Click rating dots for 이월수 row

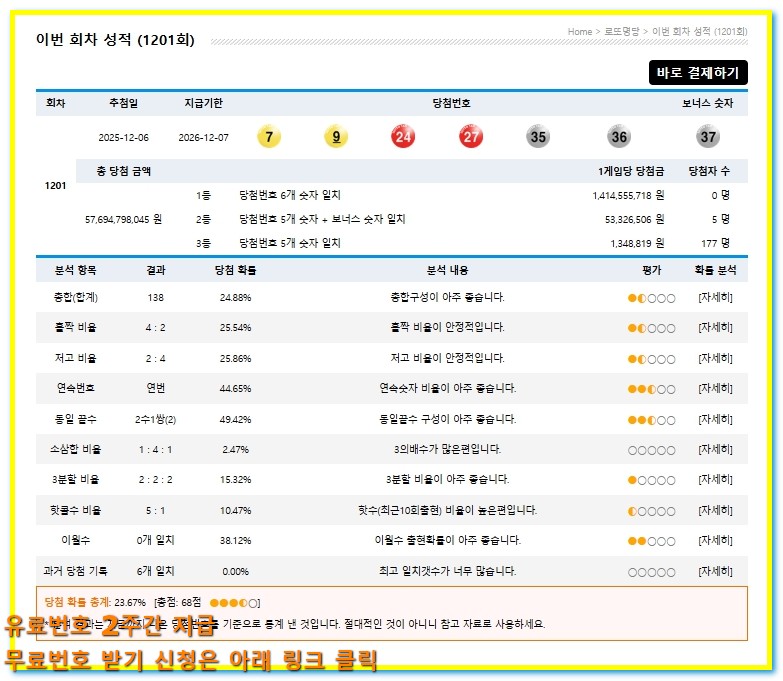pyautogui.click(x=652, y=541)
